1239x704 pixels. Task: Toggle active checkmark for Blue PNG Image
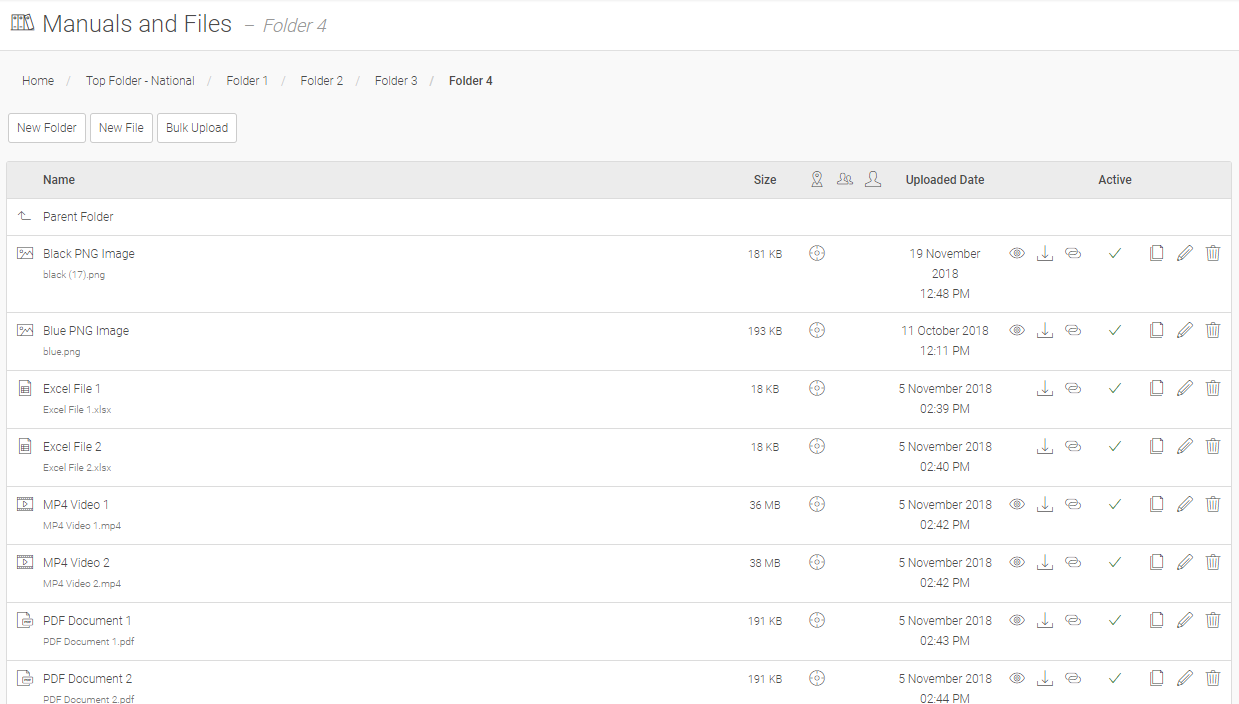pyautogui.click(x=1115, y=330)
